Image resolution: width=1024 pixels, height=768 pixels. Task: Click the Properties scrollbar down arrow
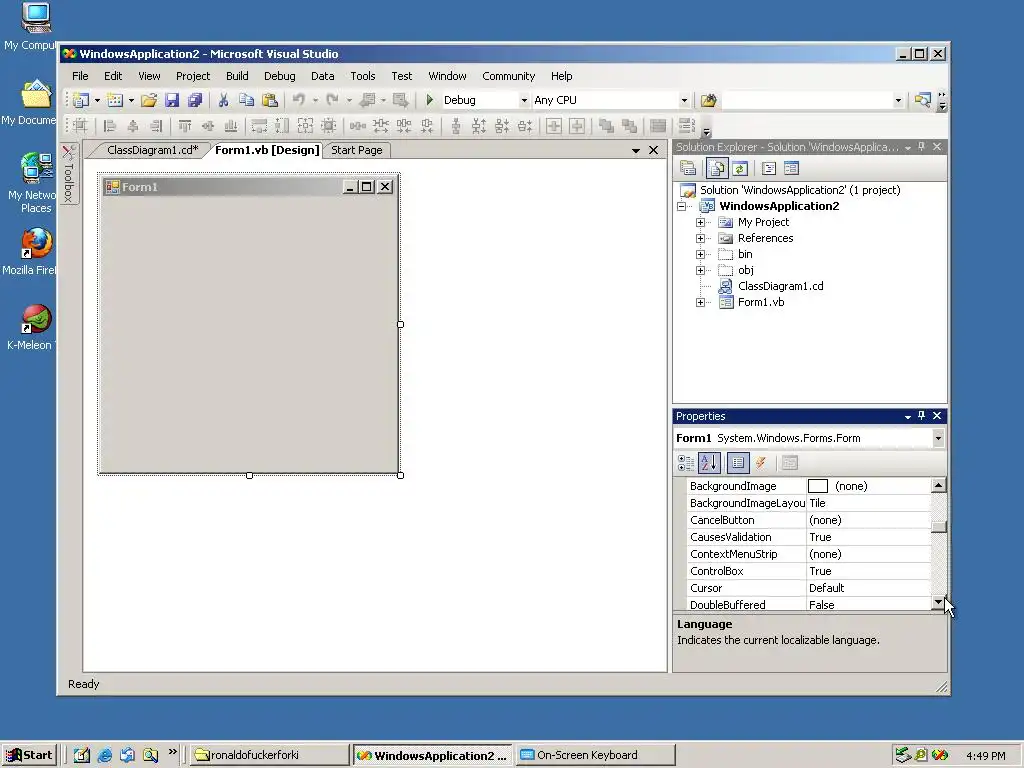[938, 603]
